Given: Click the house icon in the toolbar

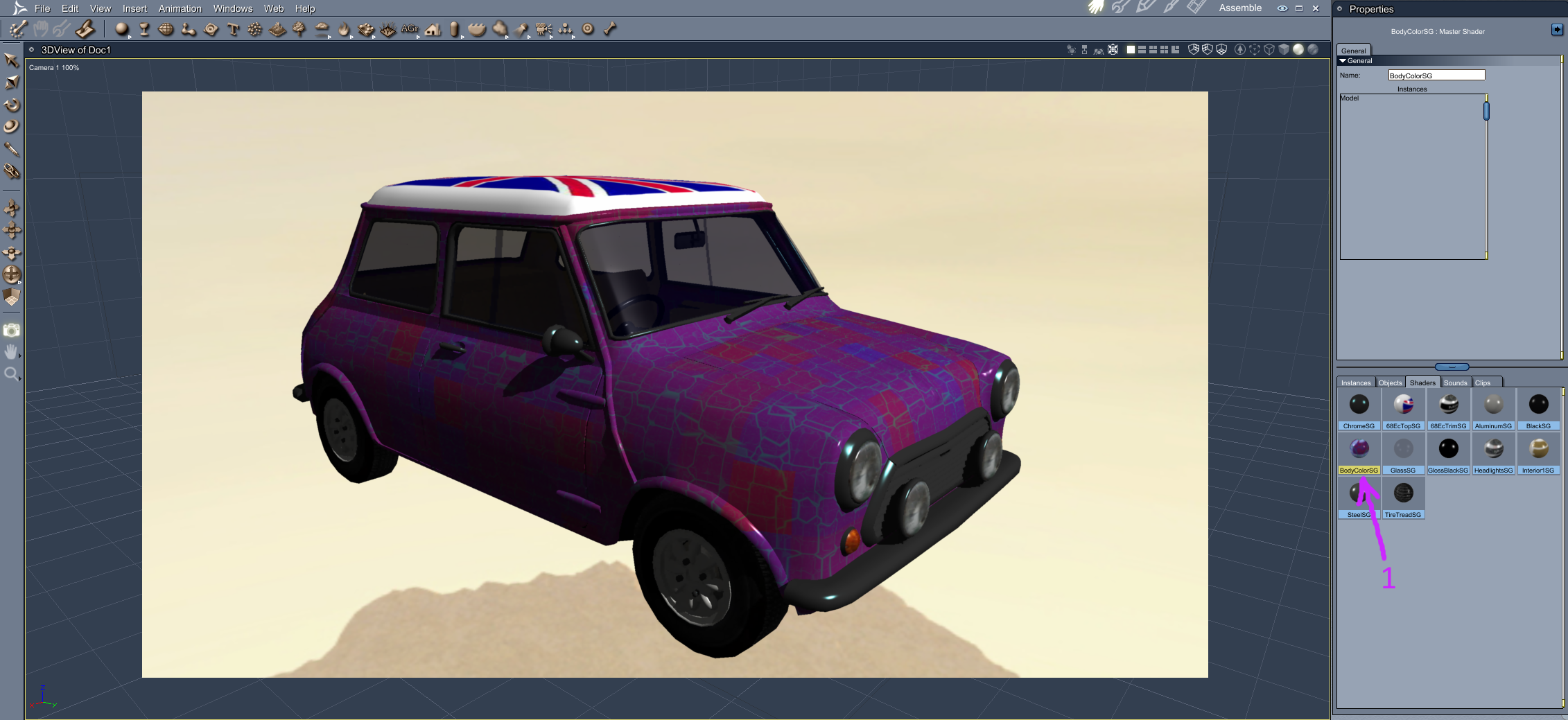Looking at the screenshot, I should pyautogui.click(x=433, y=29).
